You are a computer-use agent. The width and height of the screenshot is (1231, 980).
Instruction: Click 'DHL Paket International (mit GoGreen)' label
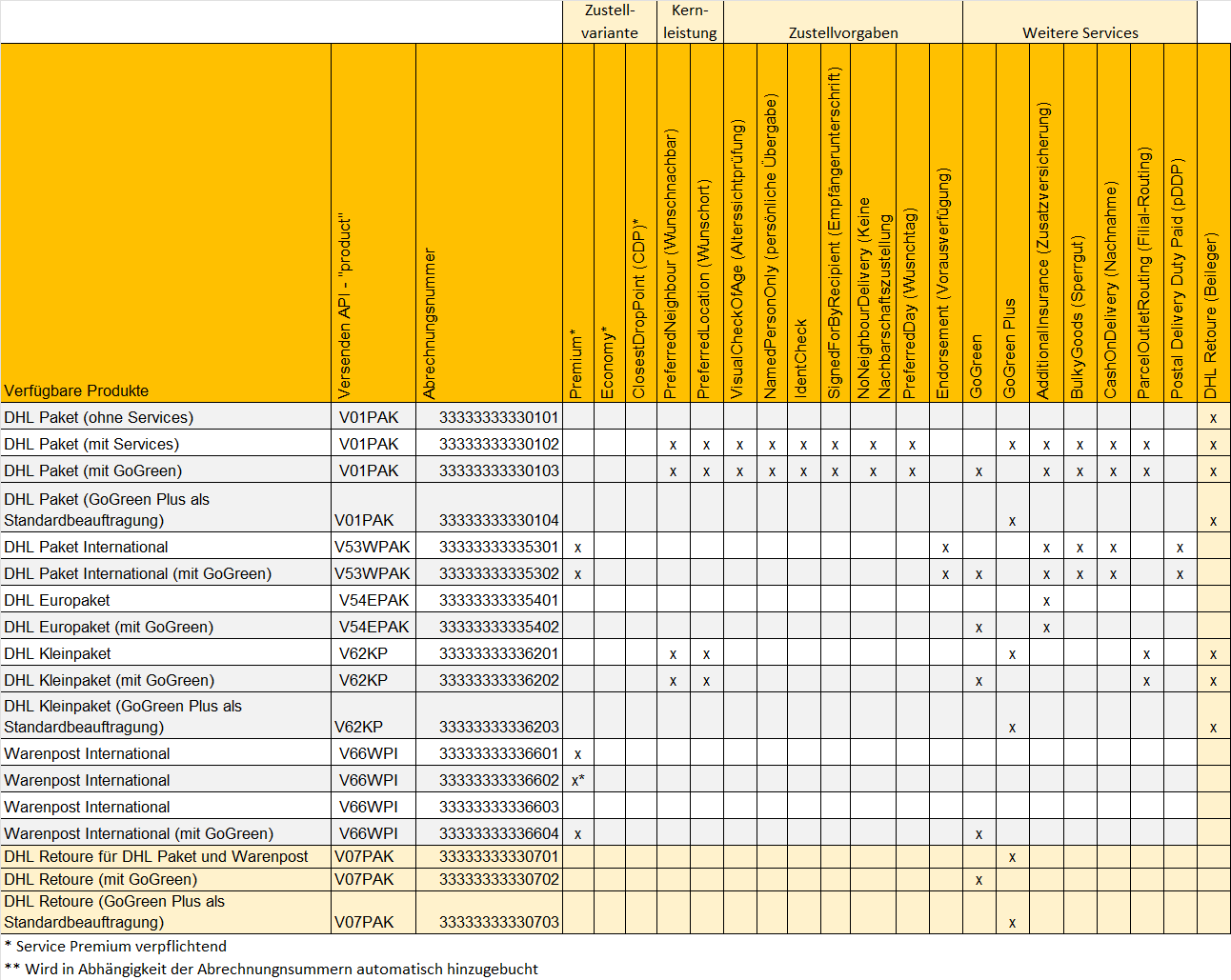click(137, 573)
